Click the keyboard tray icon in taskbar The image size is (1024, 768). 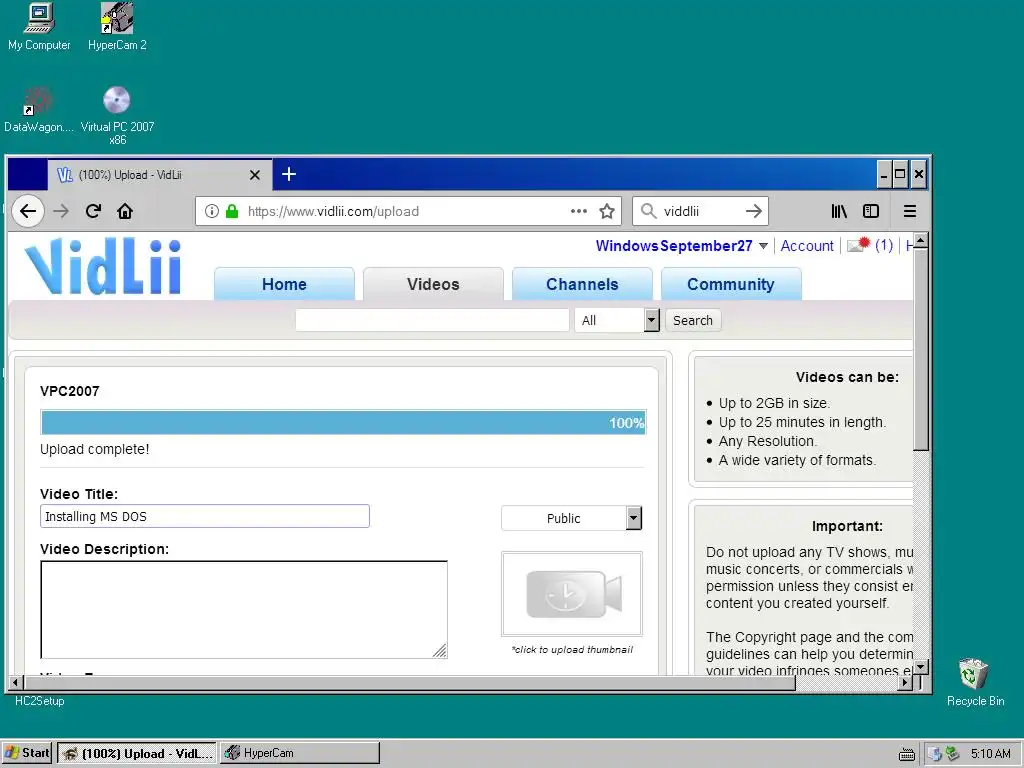(x=906, y=754)
